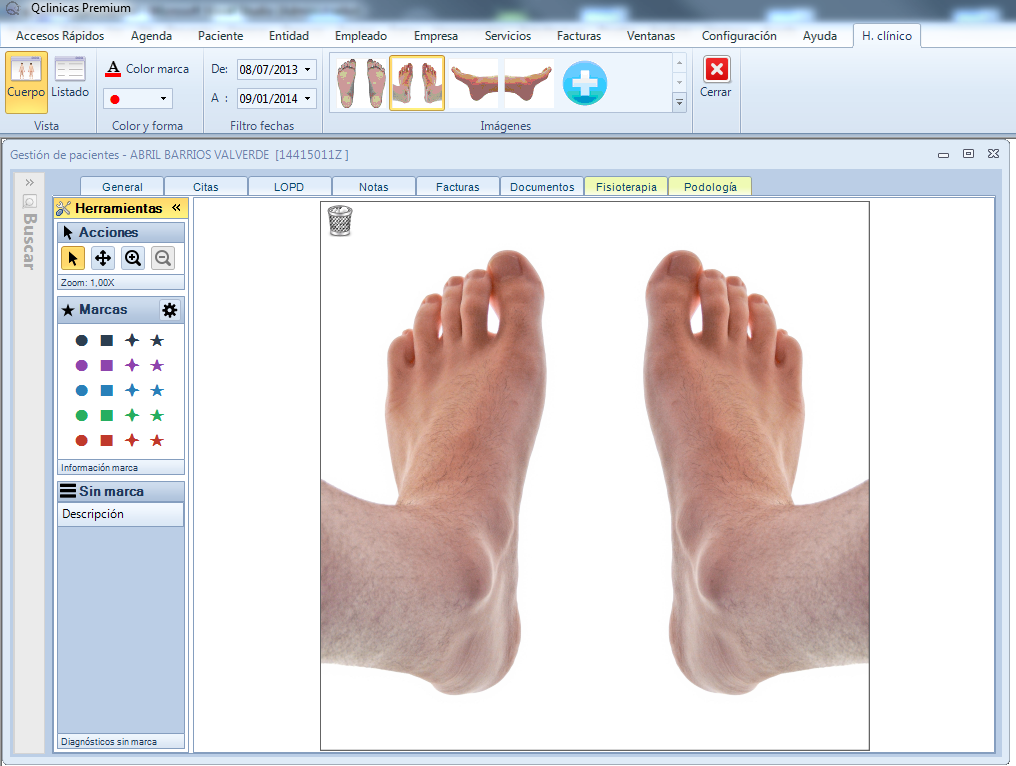The image size is (1016, 766).
Task: Open the 'A' end date dropdown
Action: click(x=308, y=99)
